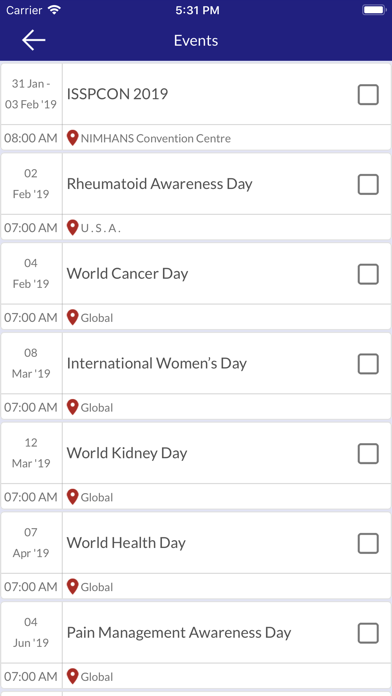Tick the Rheumatoid Awareness Day checkbox
The height and width of the screenshot is (696, 392).
[368, 184]
